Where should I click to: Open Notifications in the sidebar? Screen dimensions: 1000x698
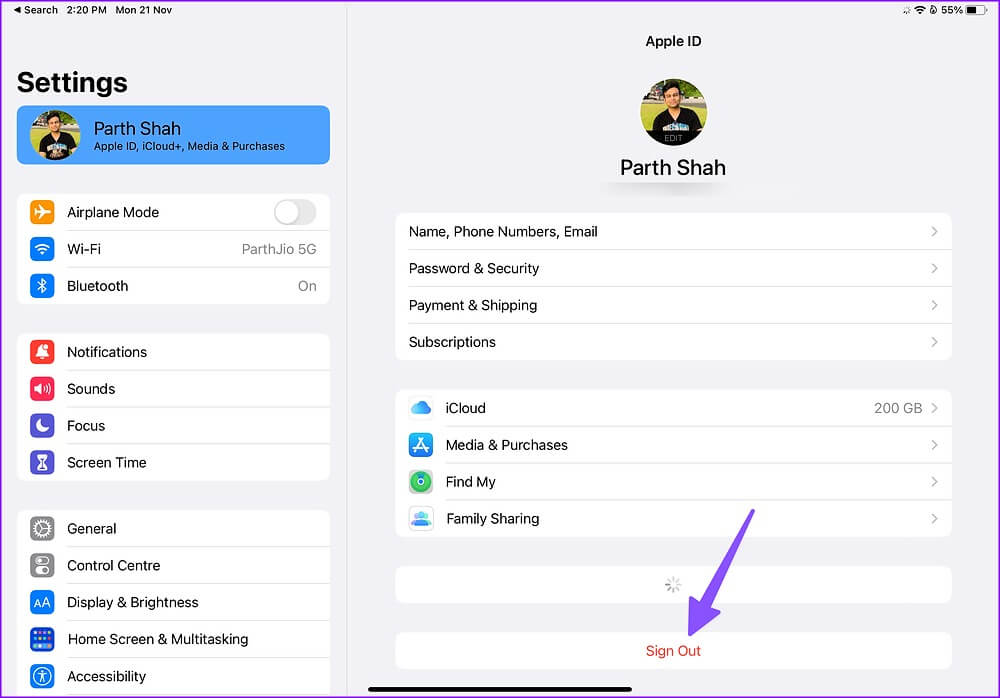173,352
